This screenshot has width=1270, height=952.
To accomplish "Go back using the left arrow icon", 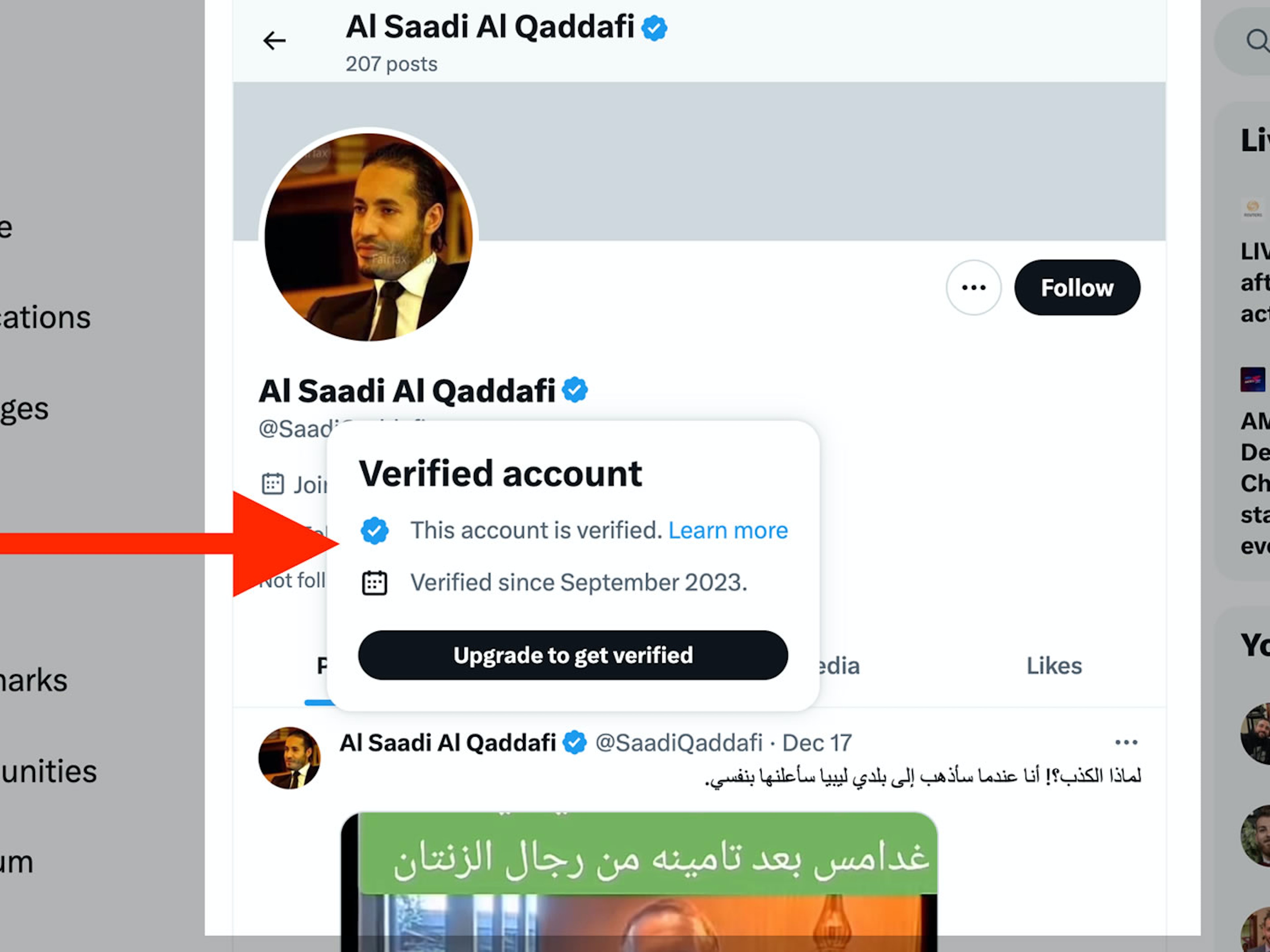I will (x=274, y=41).
